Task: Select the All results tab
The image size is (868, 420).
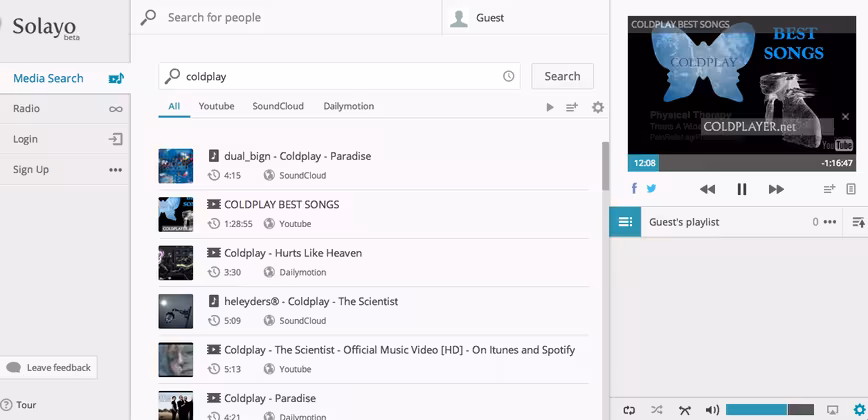Action: coord(174,106)
